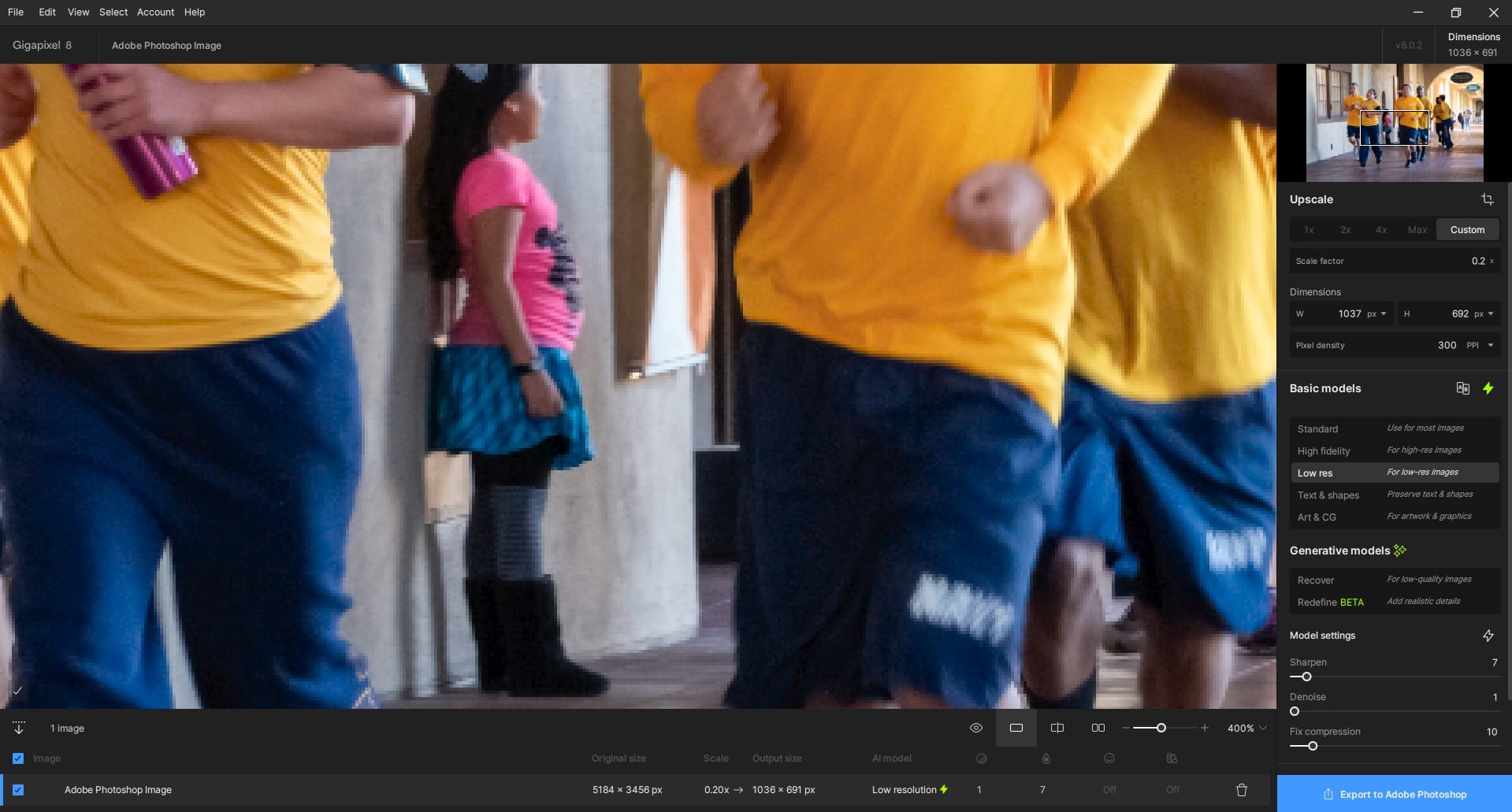Expand the 400% zoom level dropdown
Screen dimensions: 1512x812
point(1263,729)
